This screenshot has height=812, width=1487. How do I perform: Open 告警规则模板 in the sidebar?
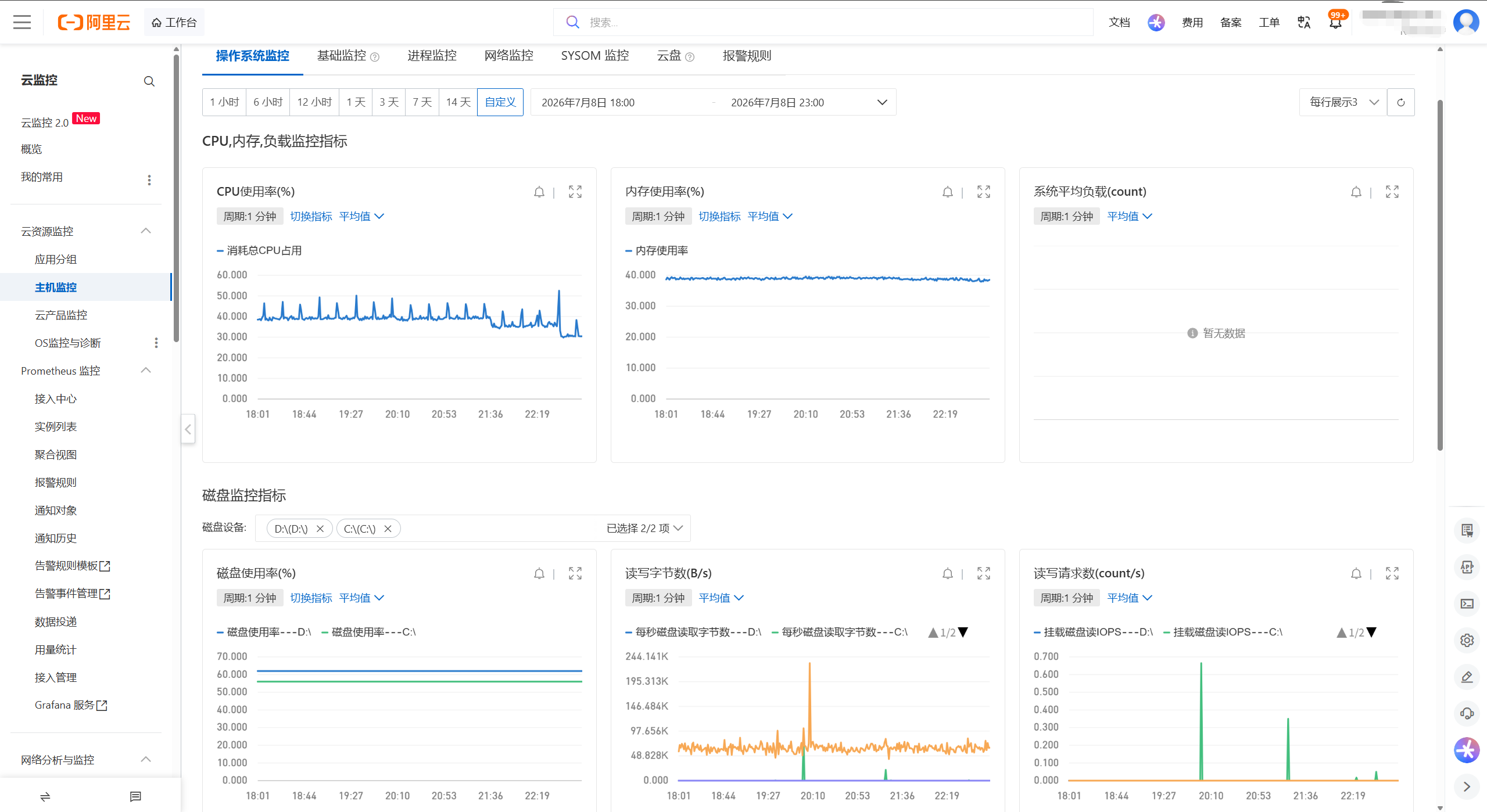point(72,566)
